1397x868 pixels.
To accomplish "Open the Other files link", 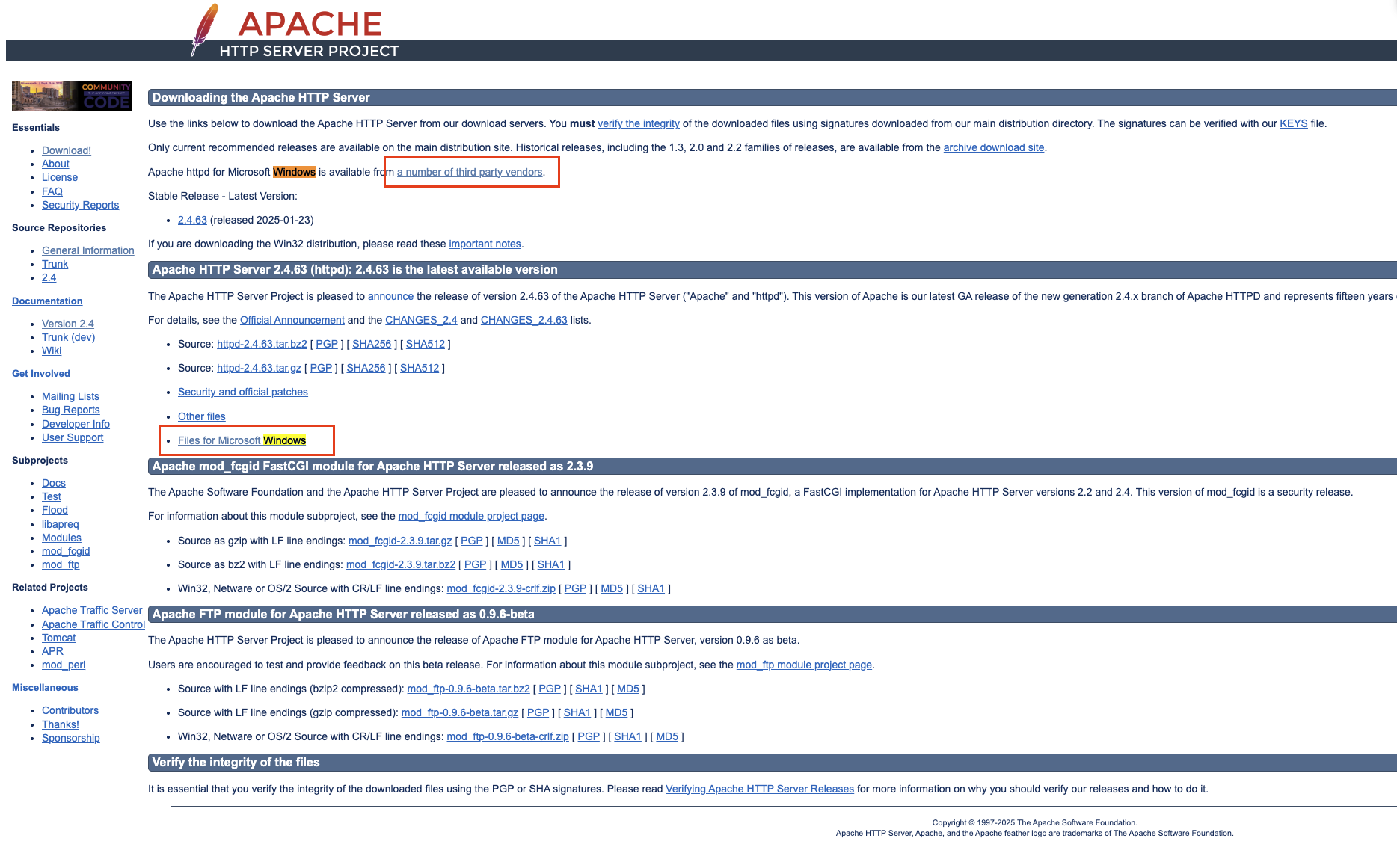I will (x=202, y=416).
